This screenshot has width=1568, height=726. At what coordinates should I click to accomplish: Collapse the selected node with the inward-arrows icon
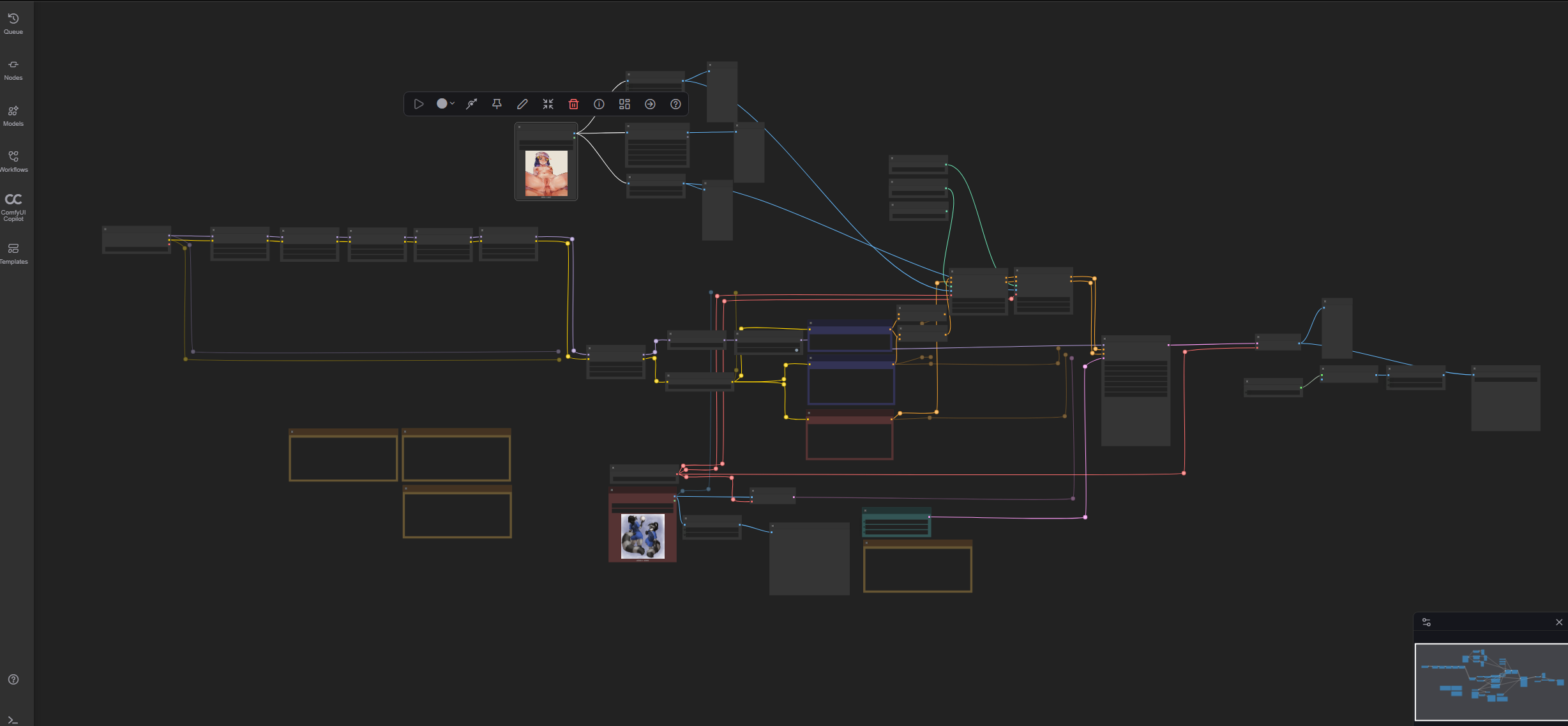(x=548, y=104)
